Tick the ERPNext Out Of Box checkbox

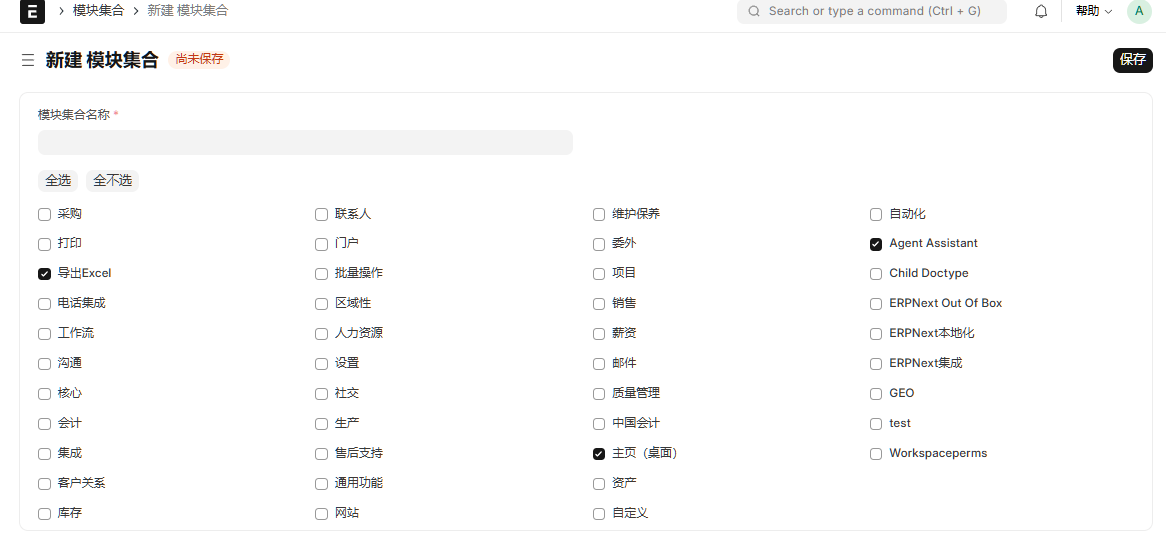pos(876,304)
